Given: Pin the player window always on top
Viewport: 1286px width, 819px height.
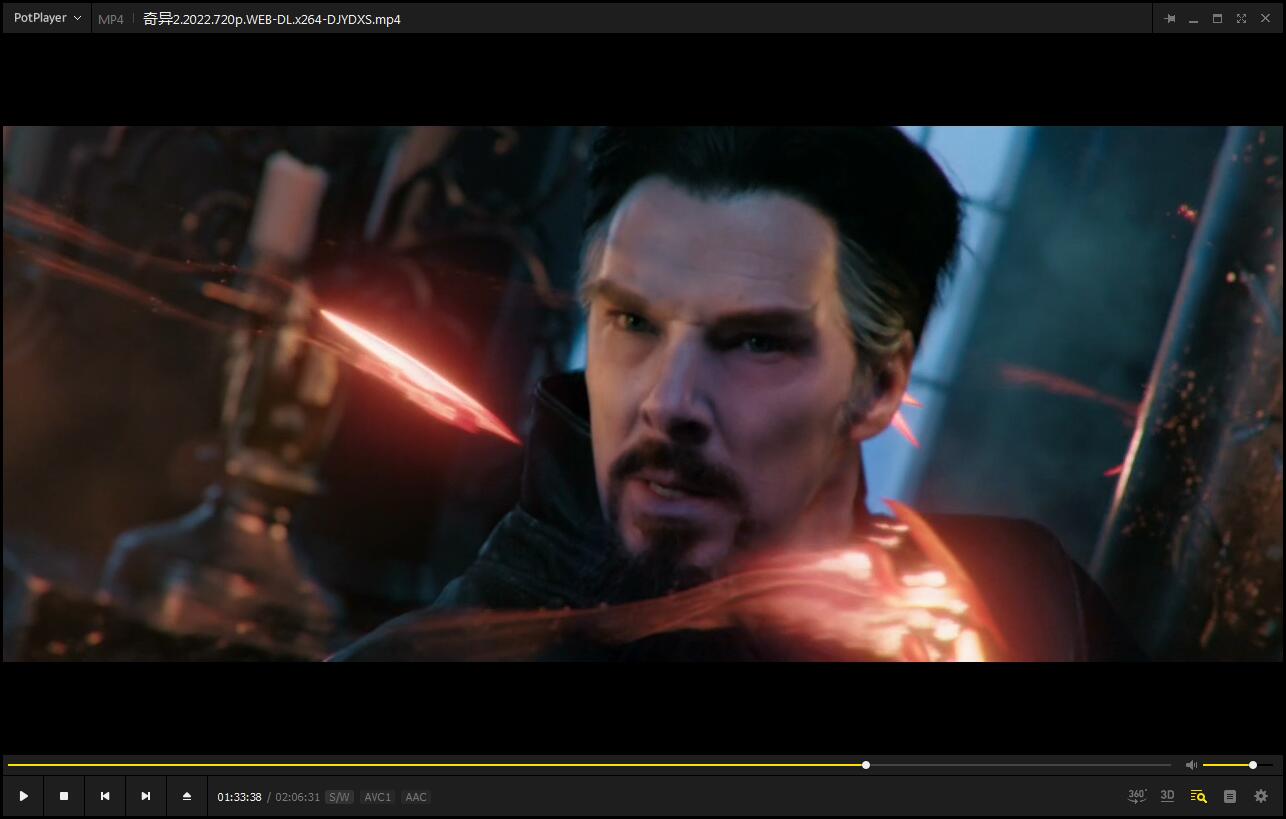Looking at the screenshot, I should click(x=1169, y=19).
